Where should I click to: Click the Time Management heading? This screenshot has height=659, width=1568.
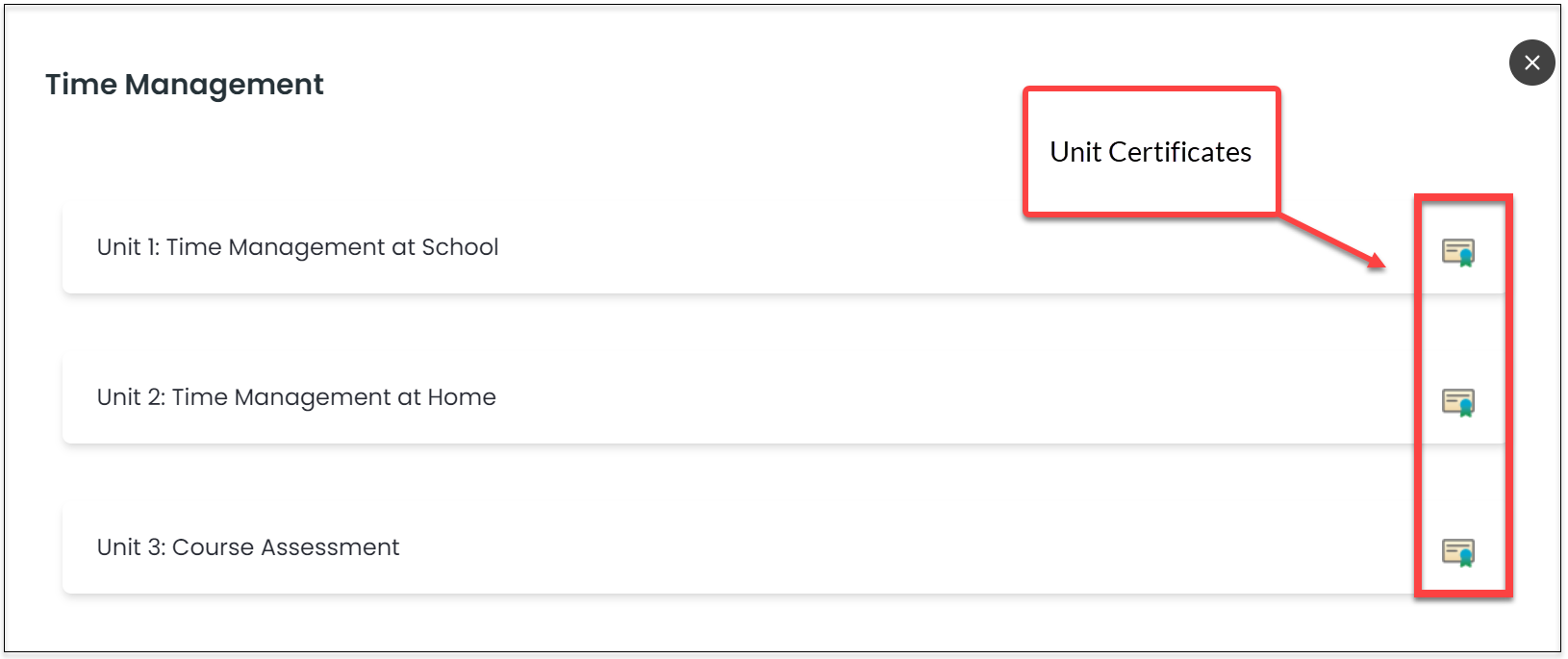click(185, 86)
